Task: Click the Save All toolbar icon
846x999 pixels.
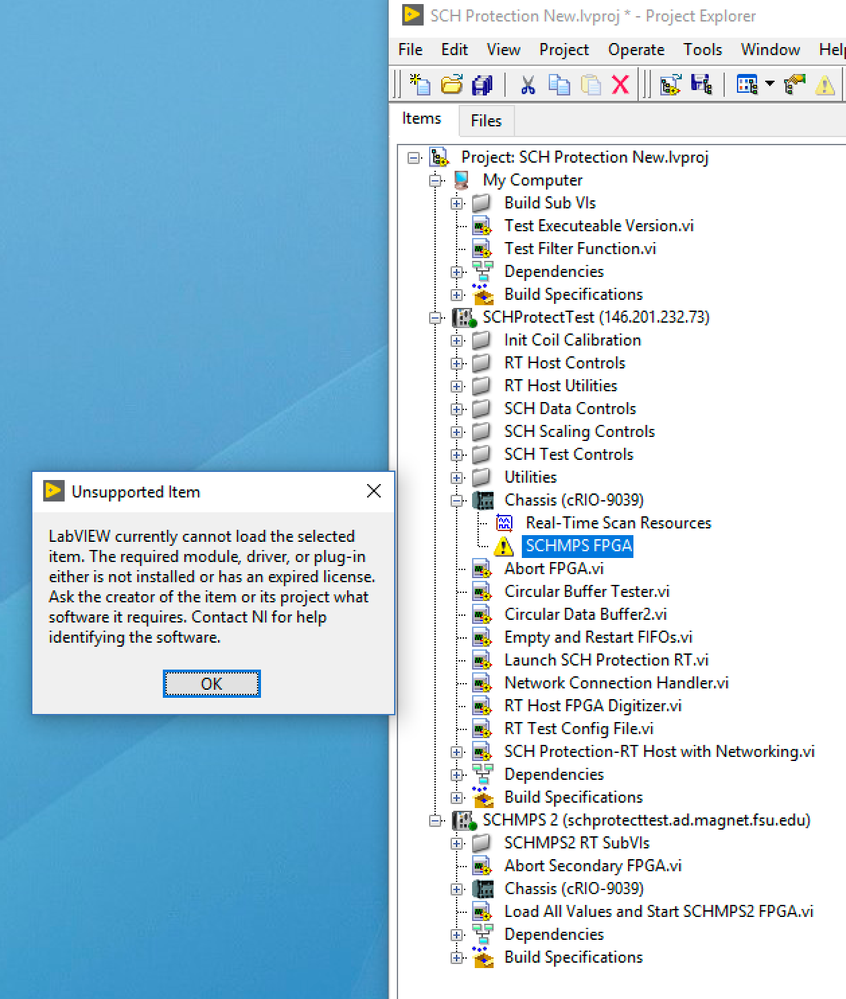Action: coord(482,84)
